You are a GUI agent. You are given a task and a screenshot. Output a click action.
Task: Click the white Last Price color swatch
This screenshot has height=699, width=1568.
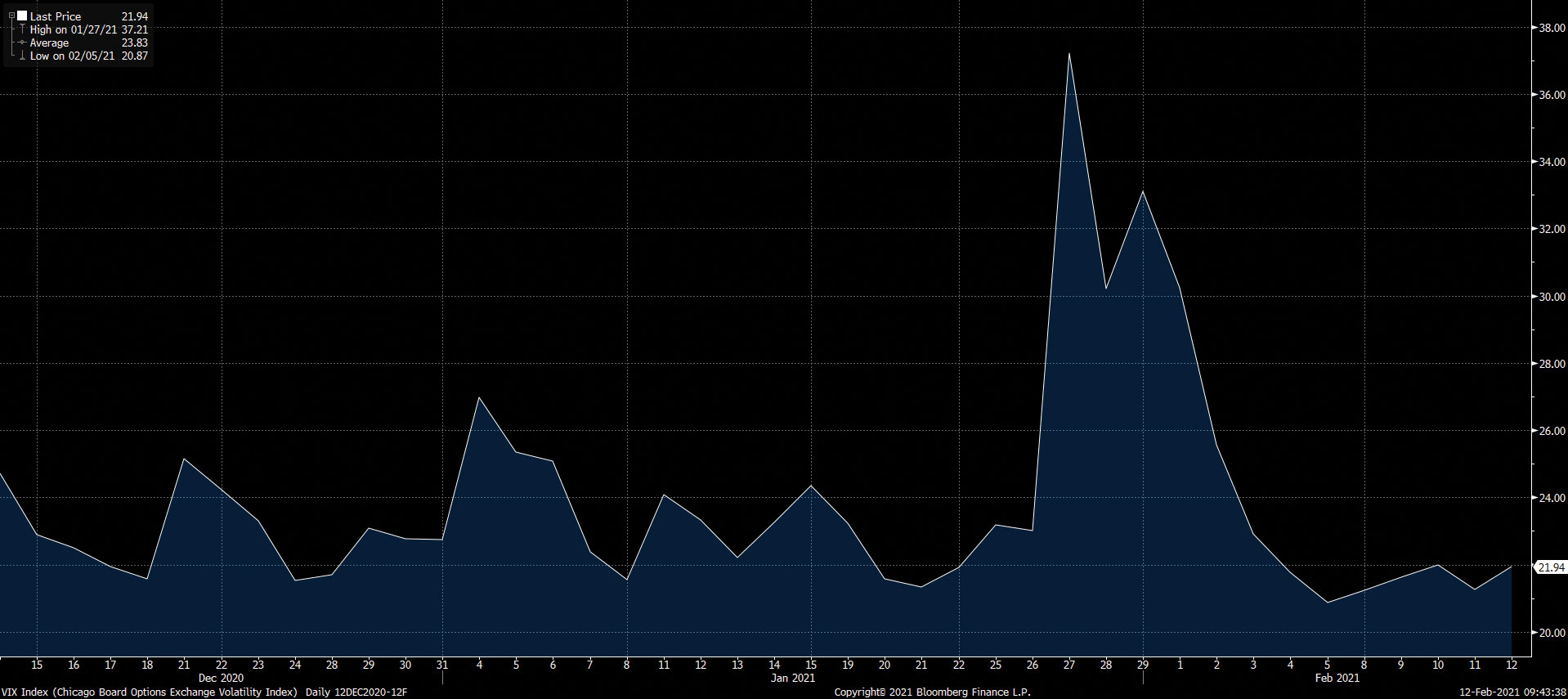(x=22, y=16)
